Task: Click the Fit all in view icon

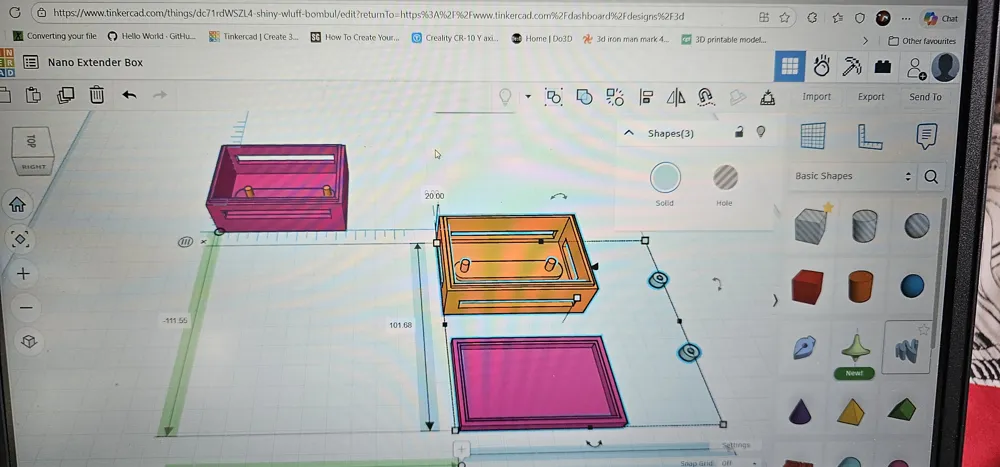Action: [x=20, y=239]
